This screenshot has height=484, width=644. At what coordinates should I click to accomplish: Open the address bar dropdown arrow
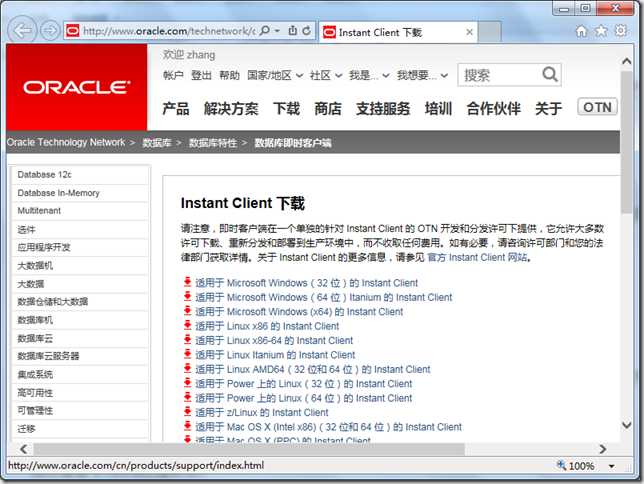pos(278,31)
